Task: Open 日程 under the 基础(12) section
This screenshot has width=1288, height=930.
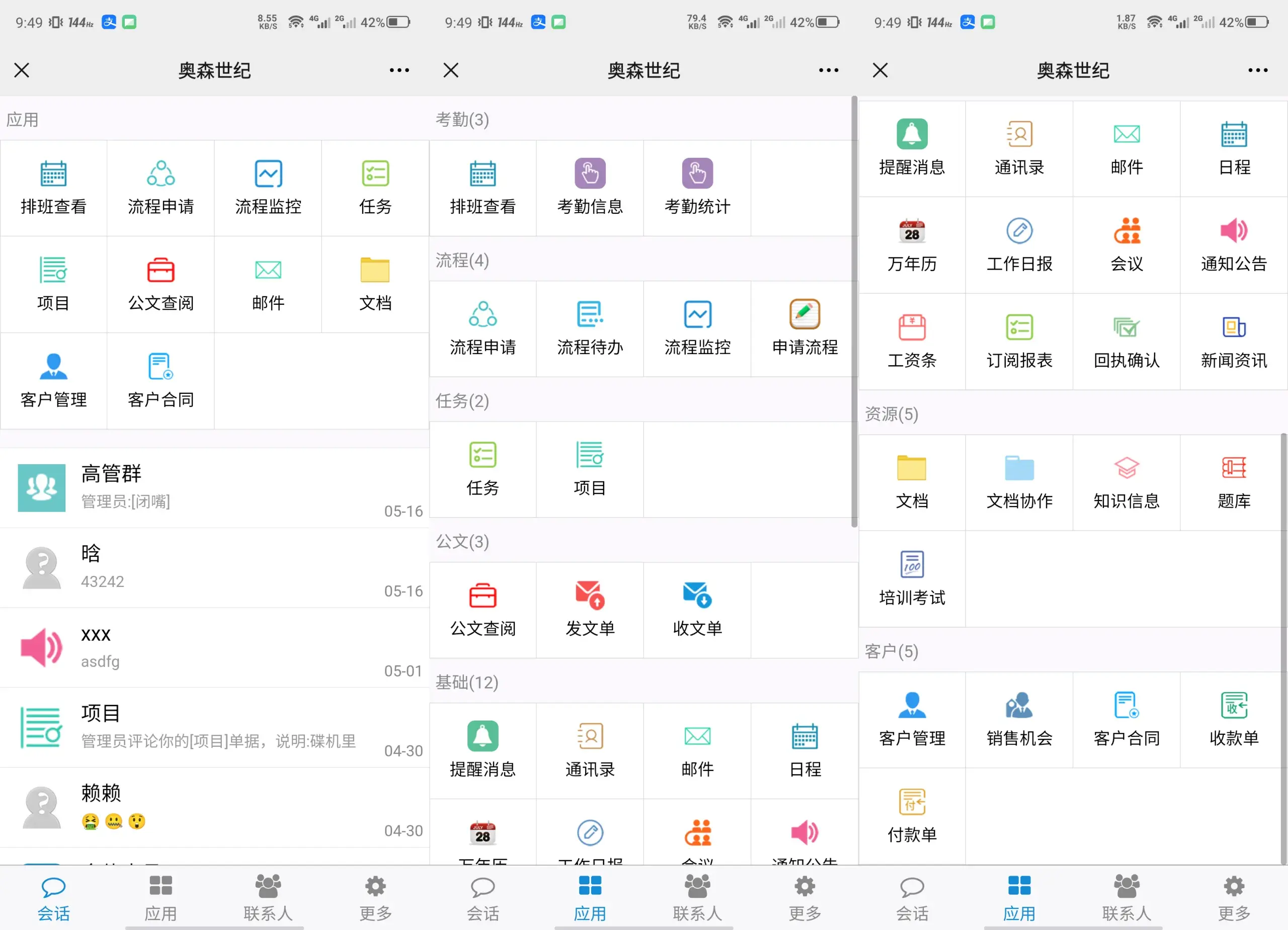Action: (804, 751)
